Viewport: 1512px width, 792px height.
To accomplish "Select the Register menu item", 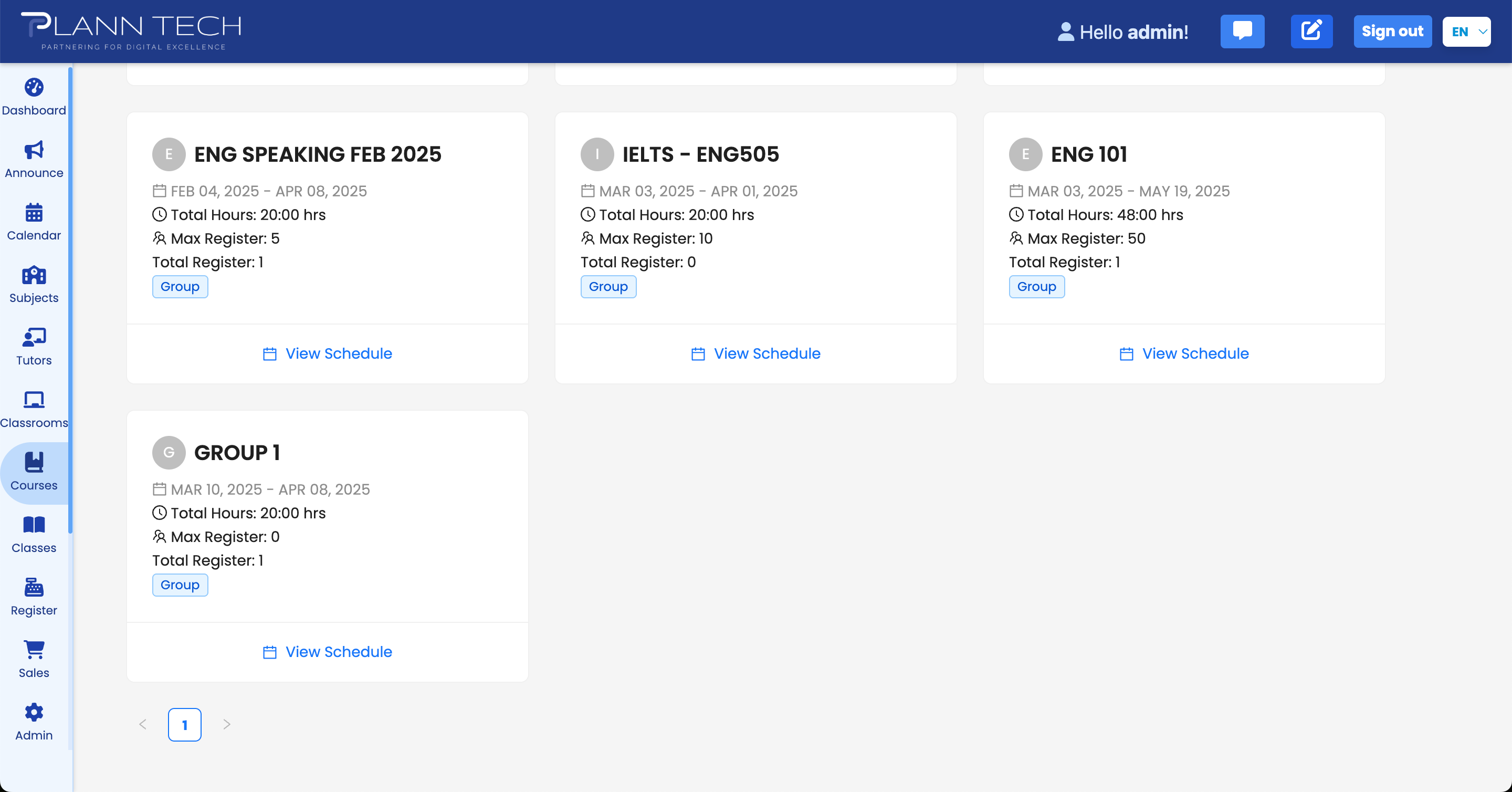I will [x=34, y=597].
